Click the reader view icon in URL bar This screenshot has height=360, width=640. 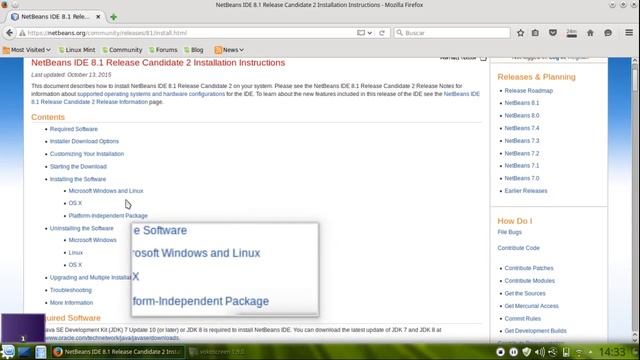(x=361, y=33)
